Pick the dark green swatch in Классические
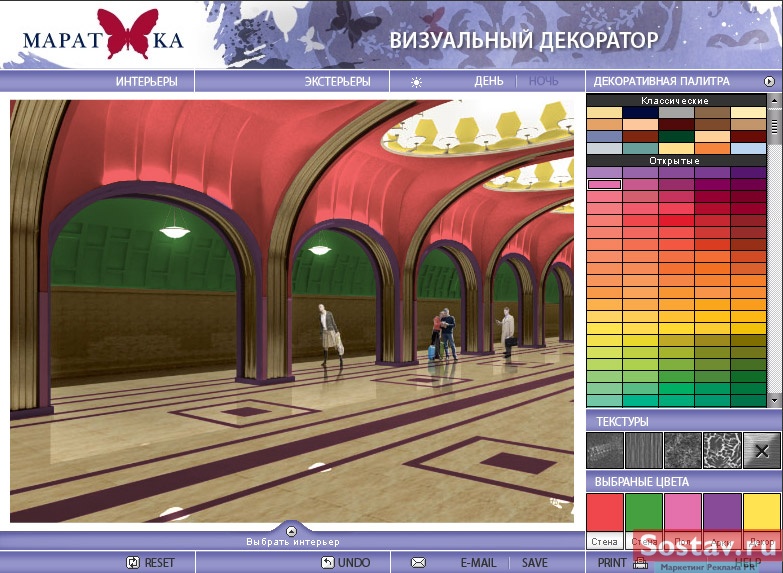Viewport: 783px width, 573px height. 676,136
